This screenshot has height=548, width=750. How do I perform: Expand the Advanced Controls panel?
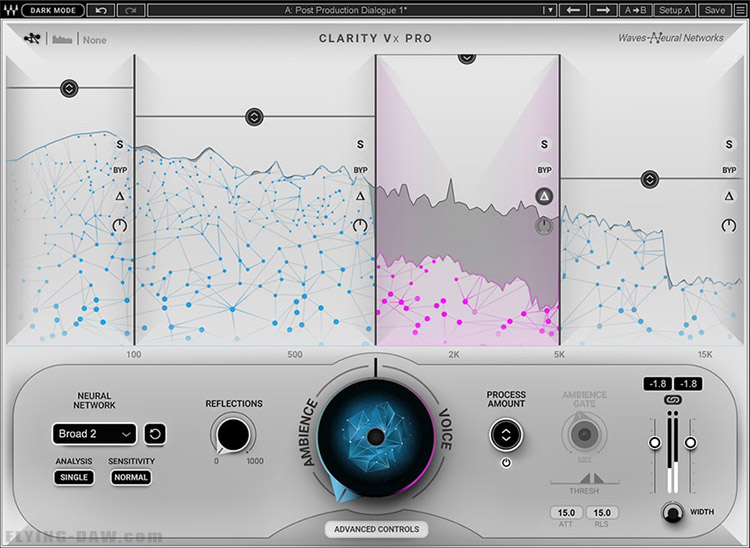(376, 529)
